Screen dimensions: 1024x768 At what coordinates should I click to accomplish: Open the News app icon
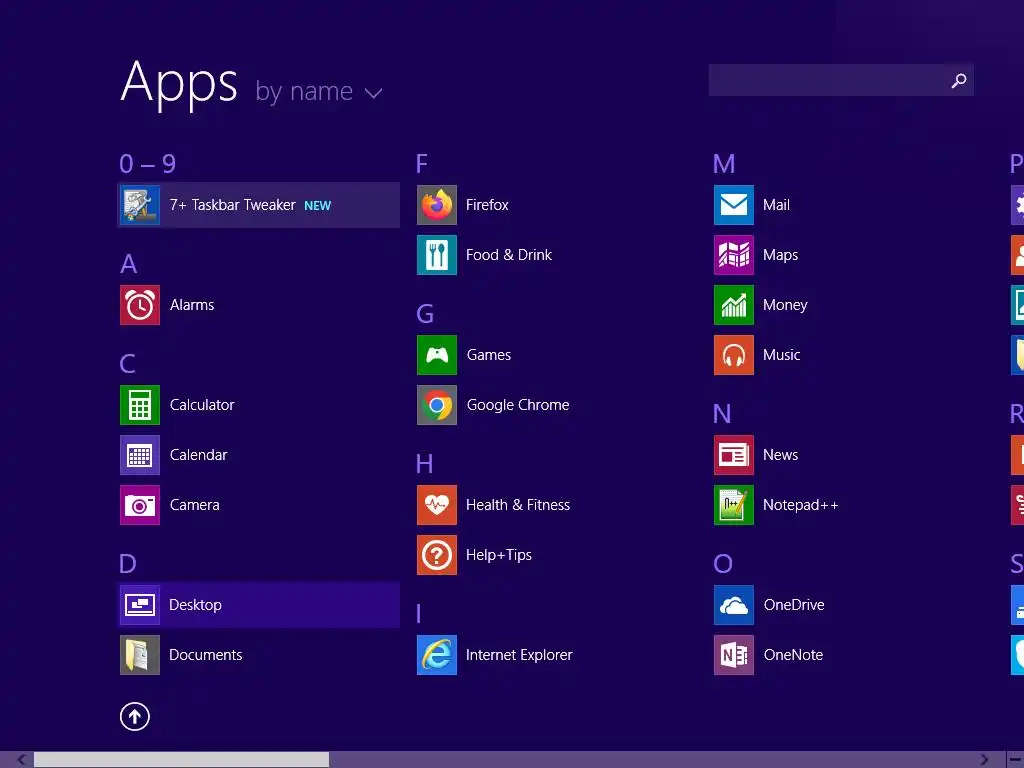coord(734,455)
